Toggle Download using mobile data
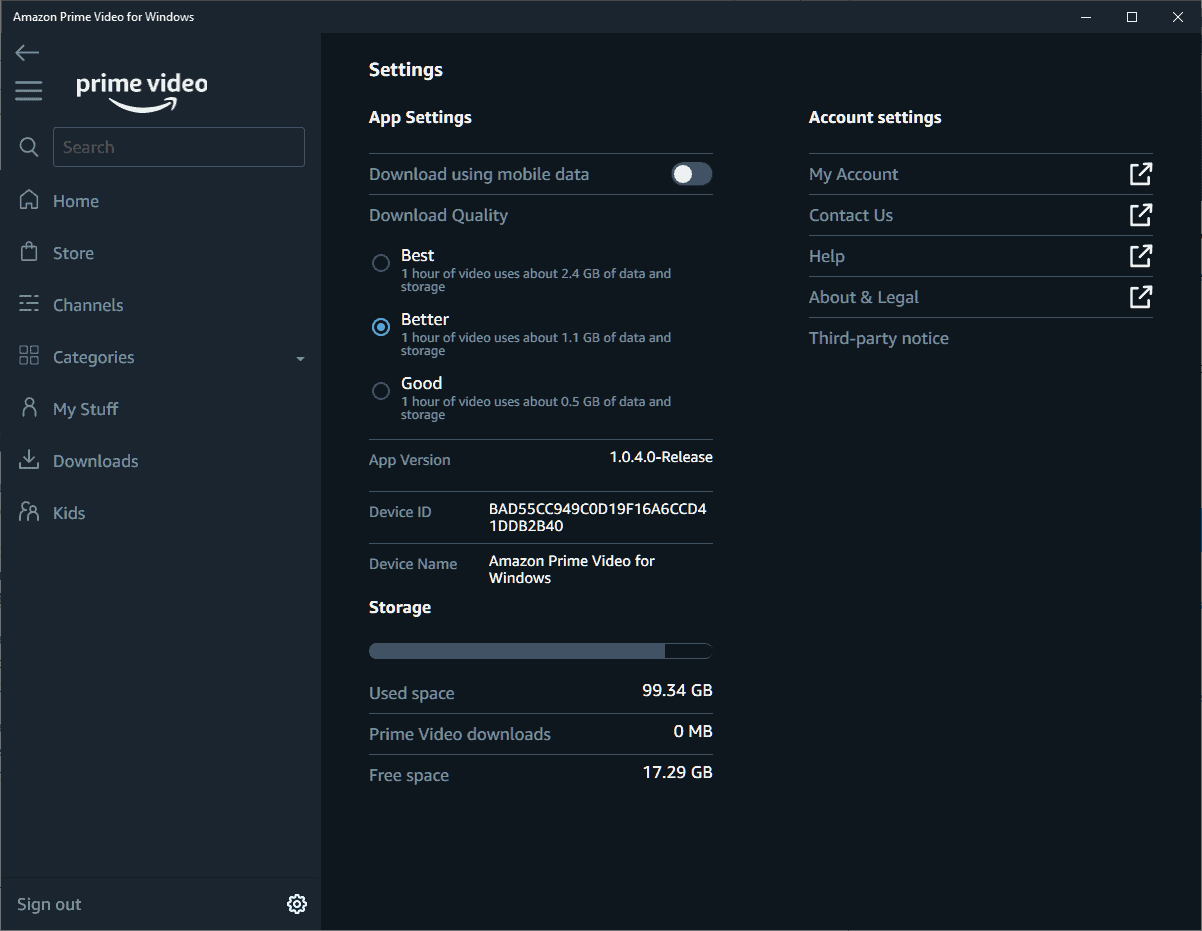The image size is (1202, 931). pos(690,173)
